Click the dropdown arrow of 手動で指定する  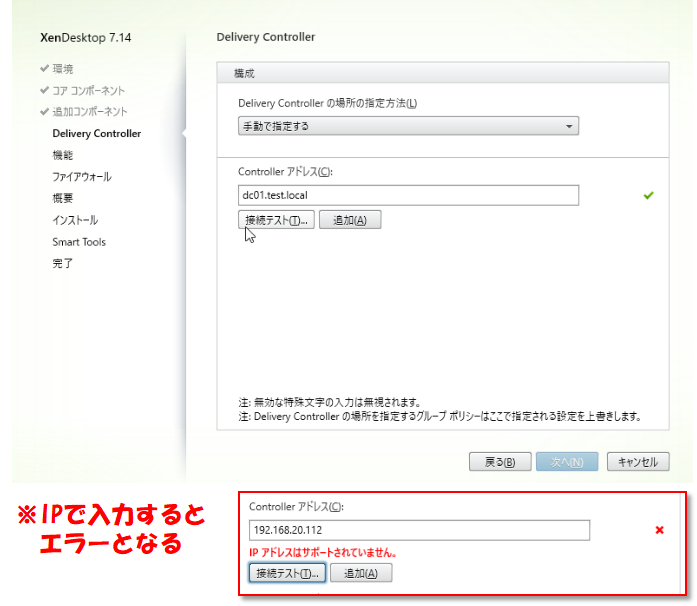tap(569, 126)
